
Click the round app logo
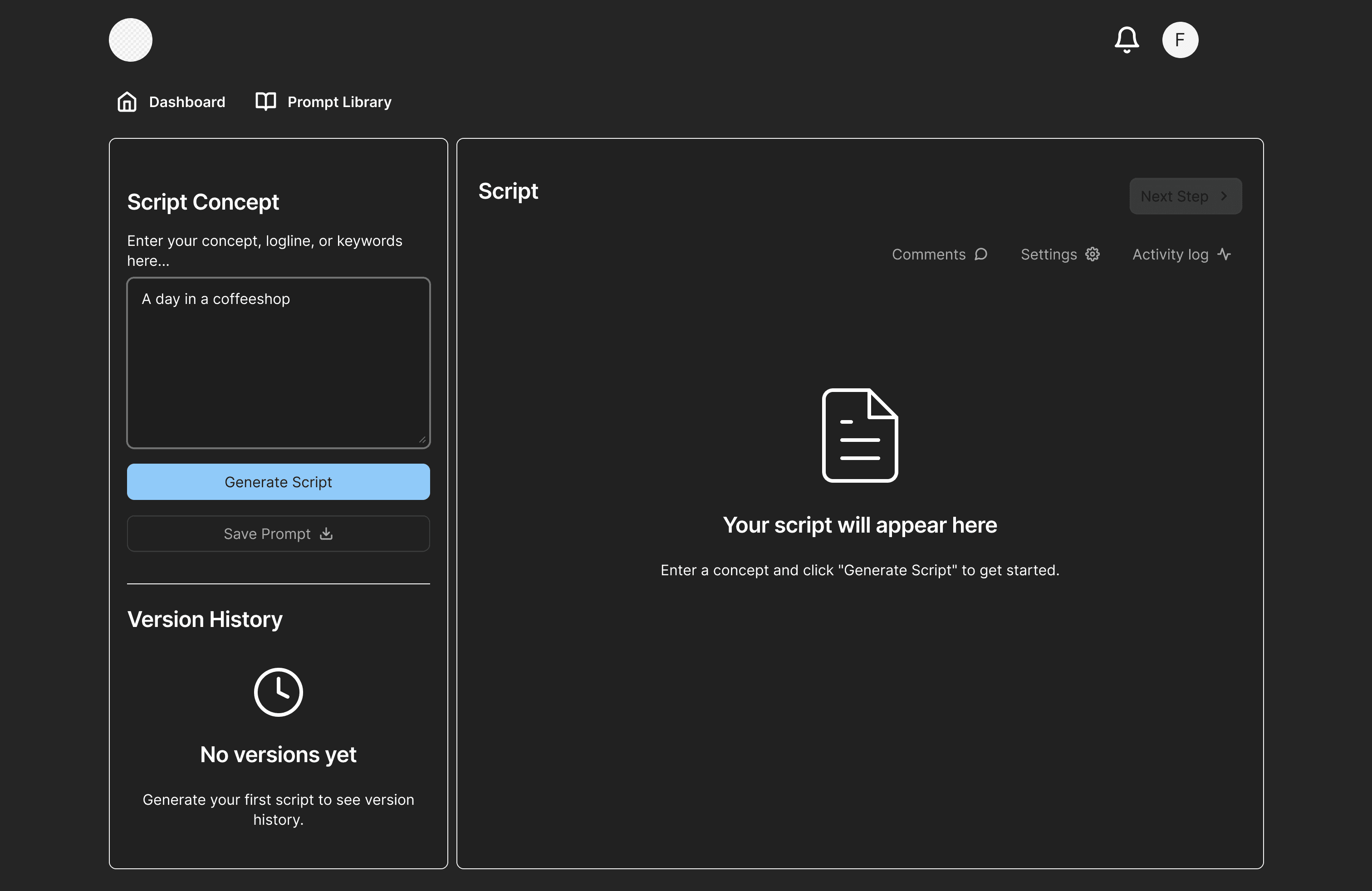(130, 40)
